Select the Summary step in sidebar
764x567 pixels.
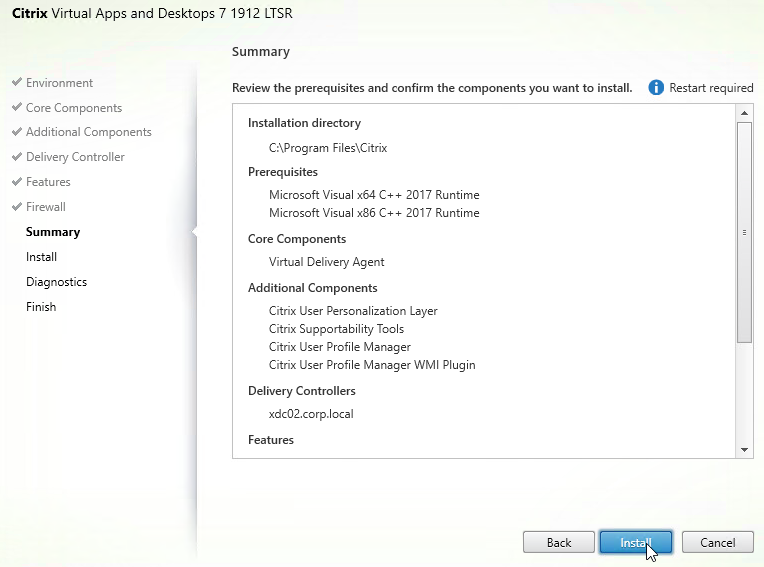pos(53,232)
